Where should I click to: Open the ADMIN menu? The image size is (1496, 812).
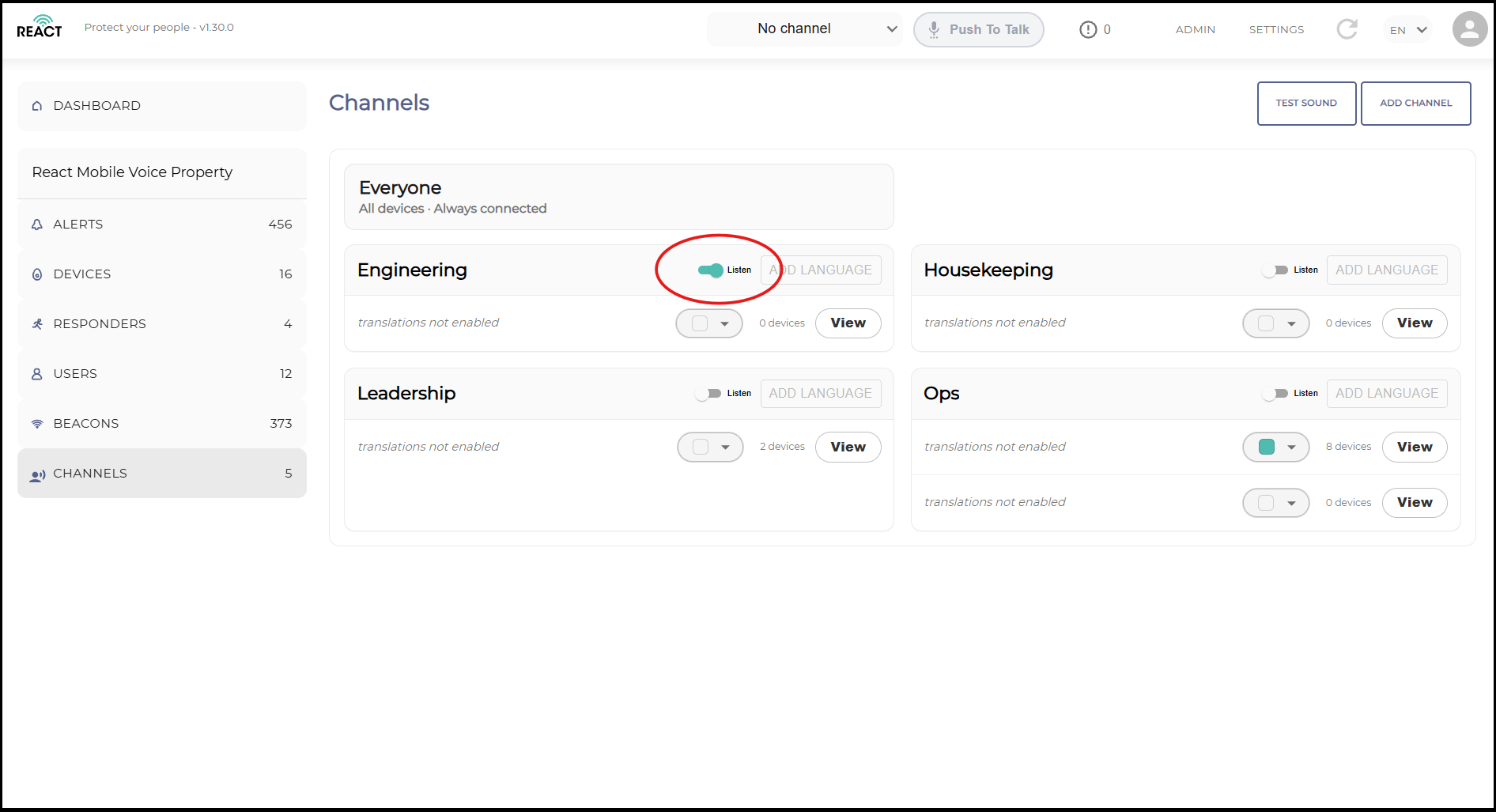1195,30
